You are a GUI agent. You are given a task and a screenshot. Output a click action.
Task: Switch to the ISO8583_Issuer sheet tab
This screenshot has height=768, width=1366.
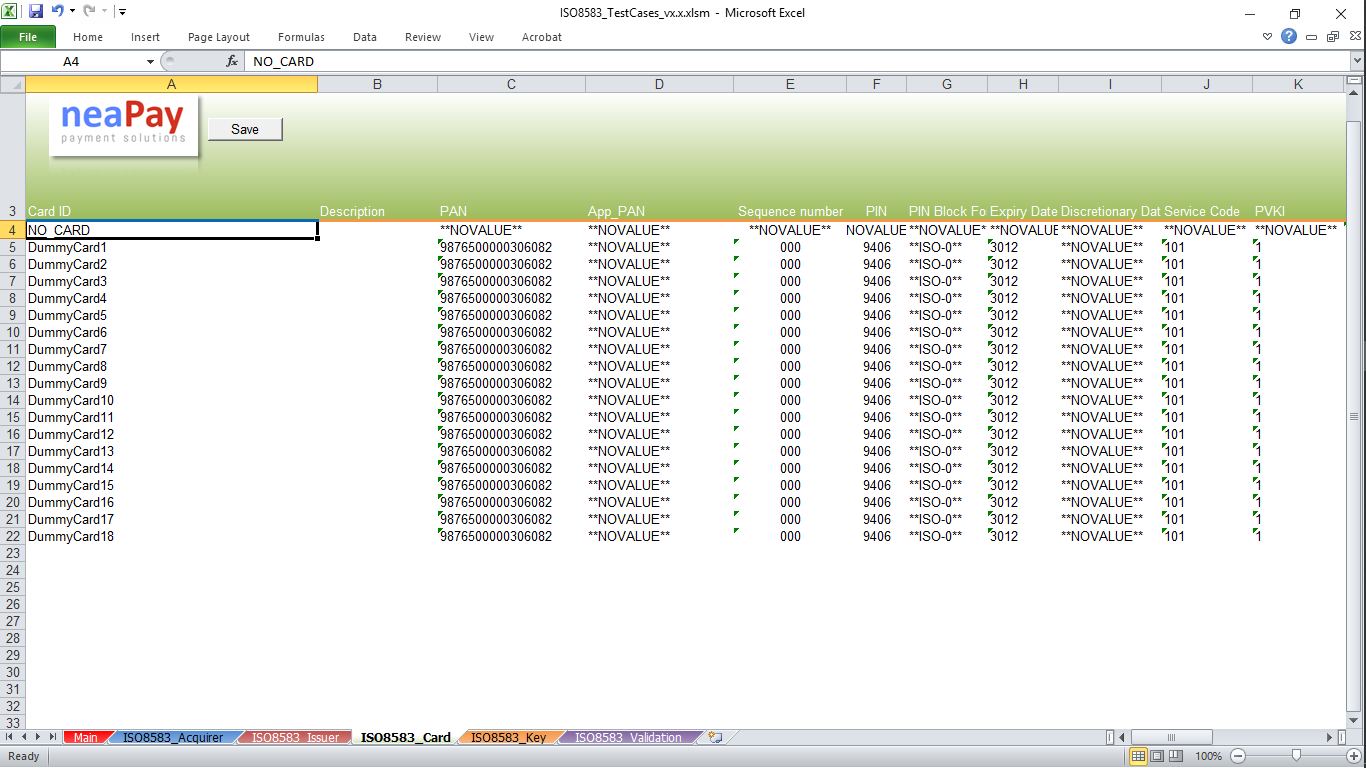click(x=295, y=738)
